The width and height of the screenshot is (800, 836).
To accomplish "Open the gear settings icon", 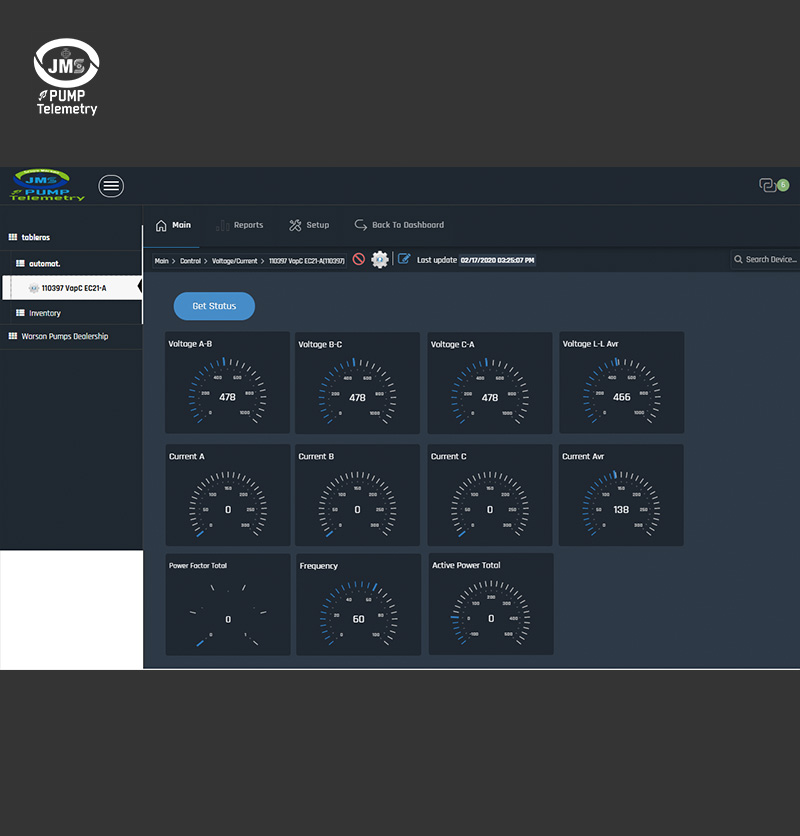I will pos(380,260).
